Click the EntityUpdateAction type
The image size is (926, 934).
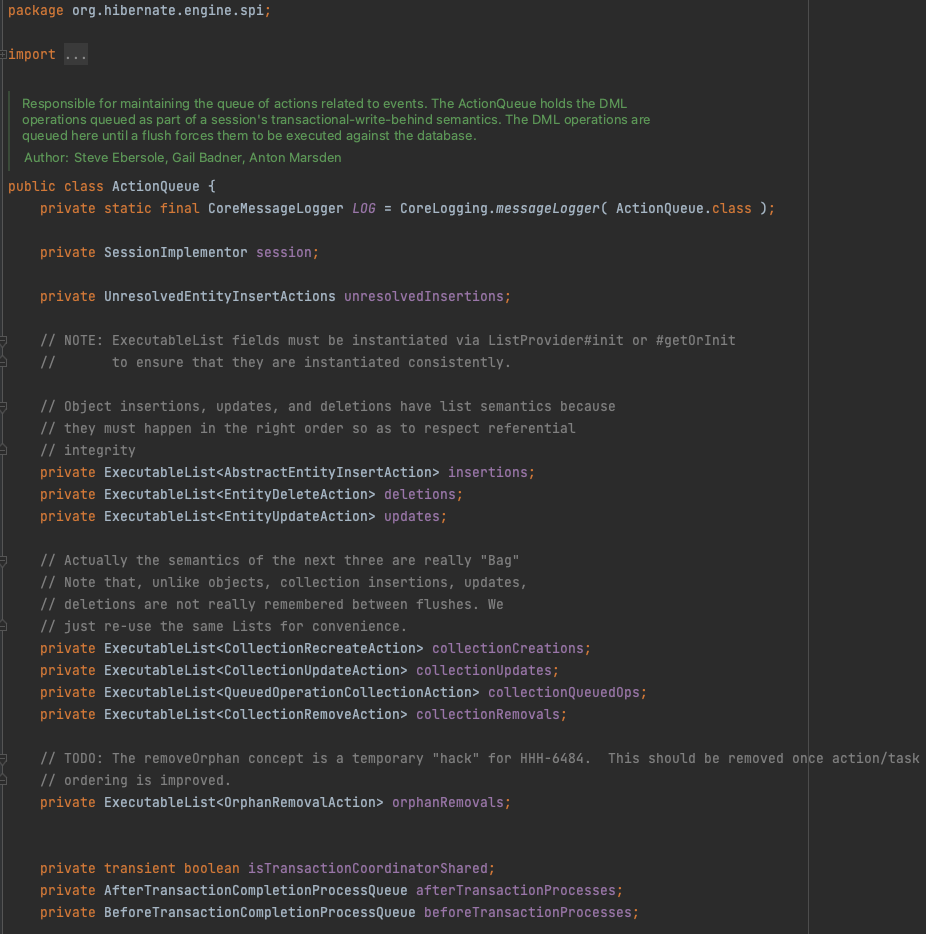295,516
